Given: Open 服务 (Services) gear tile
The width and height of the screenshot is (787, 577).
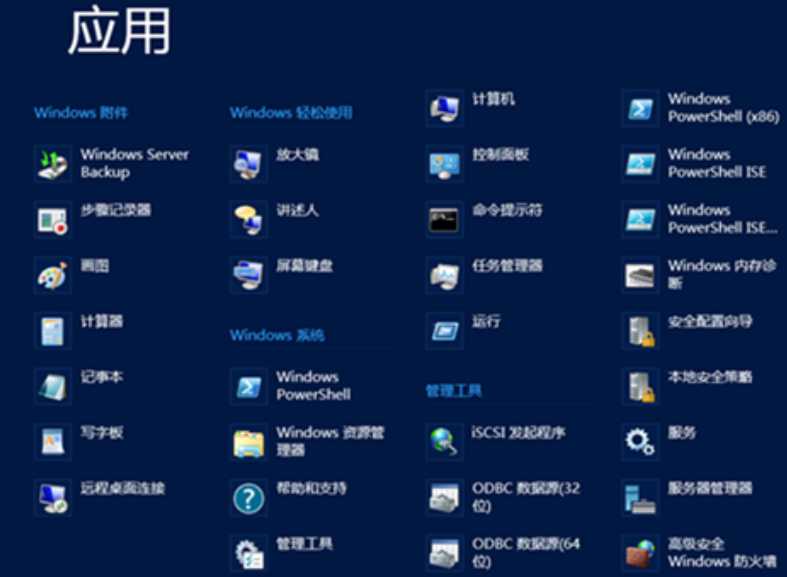Looking at the screenshot, I should pyautogui.click(x=660, y=442).
